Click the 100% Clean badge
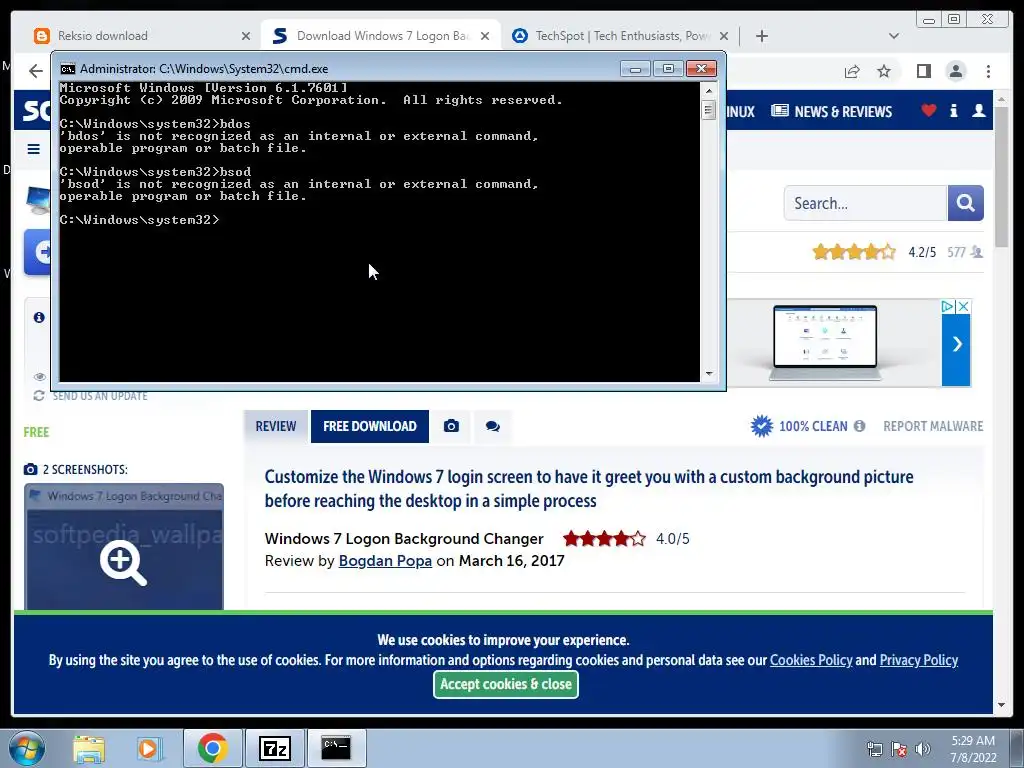The height and width of the screenshot is (768, 1024). (x=799, y=426)
